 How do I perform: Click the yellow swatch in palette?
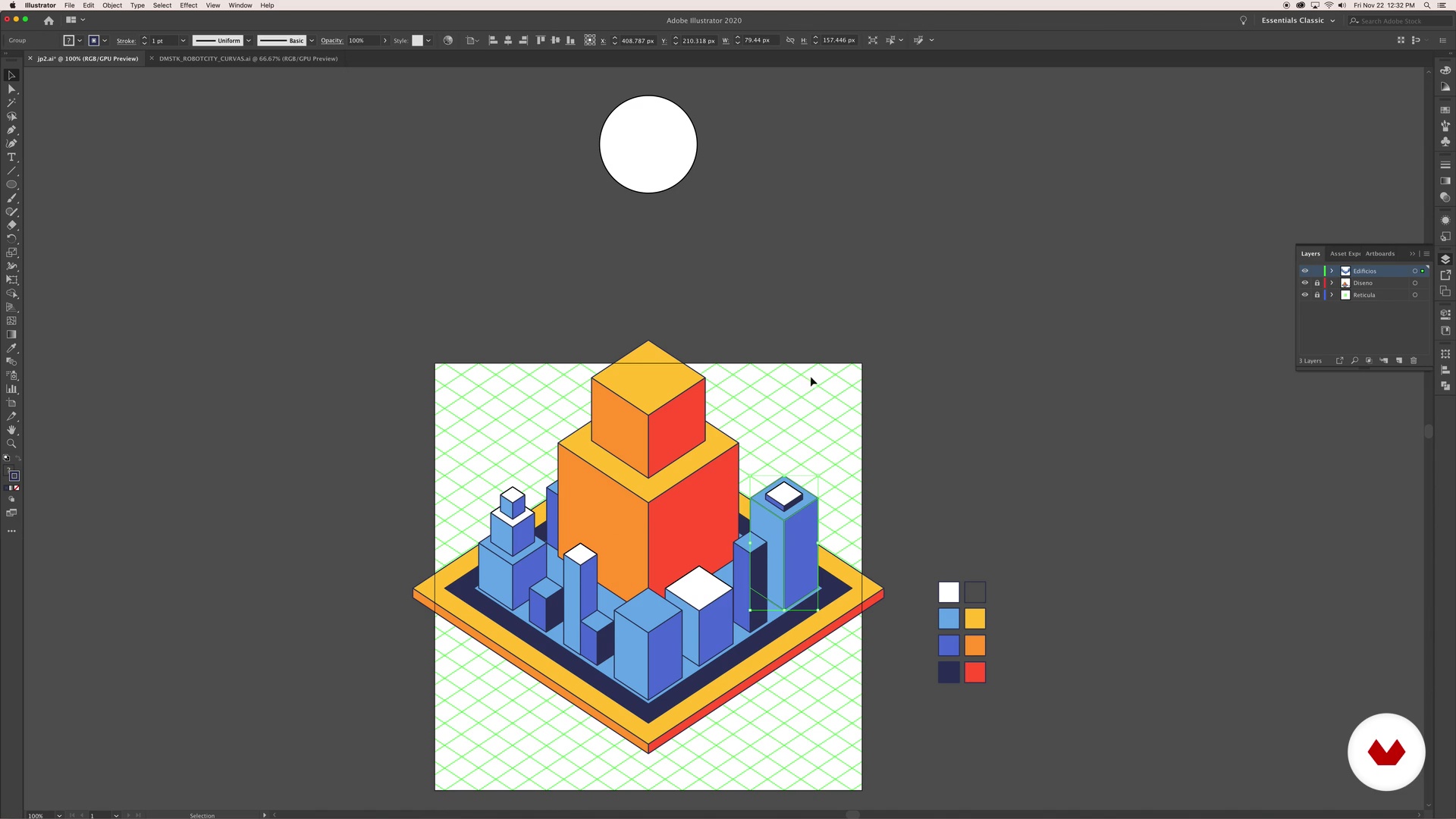point(975,619)
